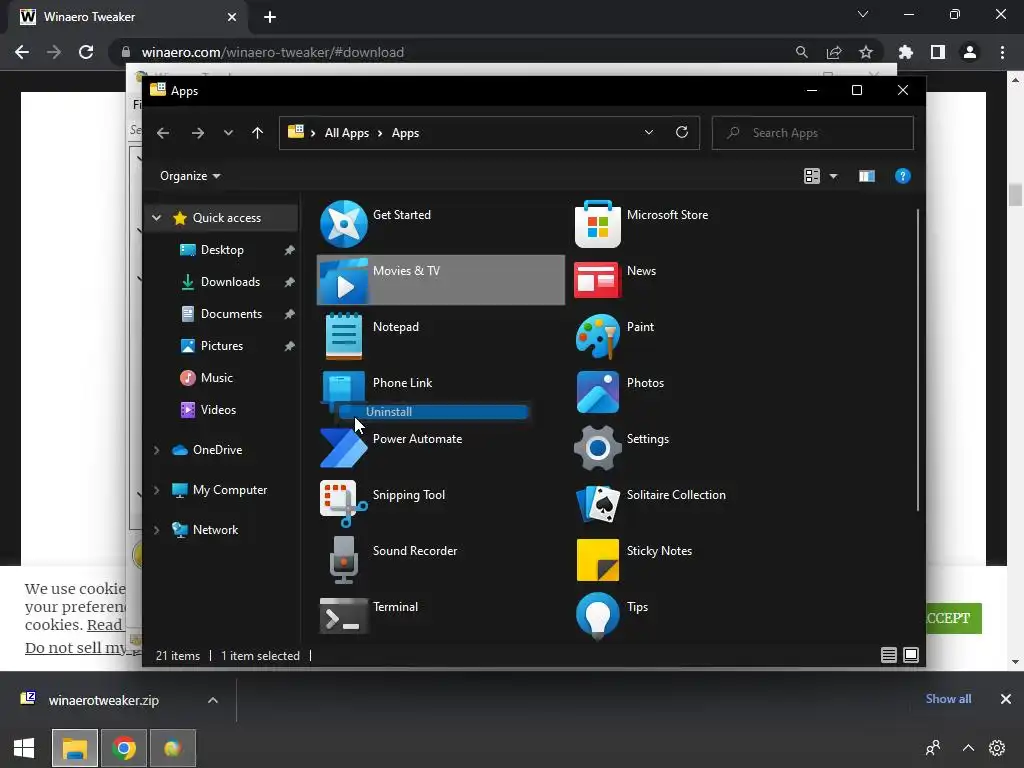Open a new Chrome tab
The height and width of the screenshot is (768, 1024).
(270, 17)
